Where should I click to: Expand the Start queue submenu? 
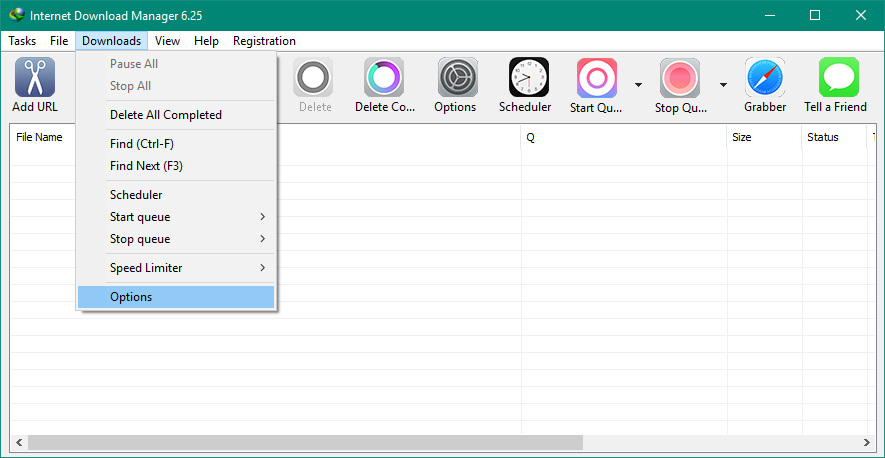pos(176,217)
